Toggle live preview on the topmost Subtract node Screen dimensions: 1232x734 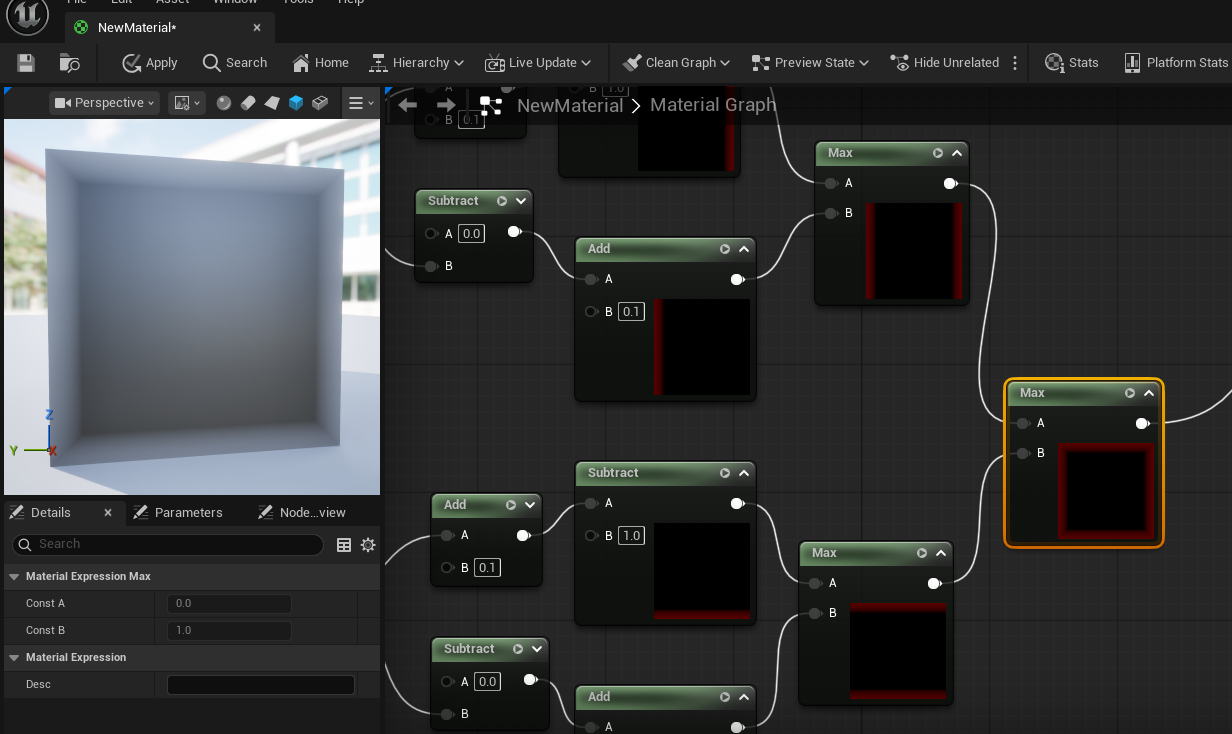(x=502, y=201)
